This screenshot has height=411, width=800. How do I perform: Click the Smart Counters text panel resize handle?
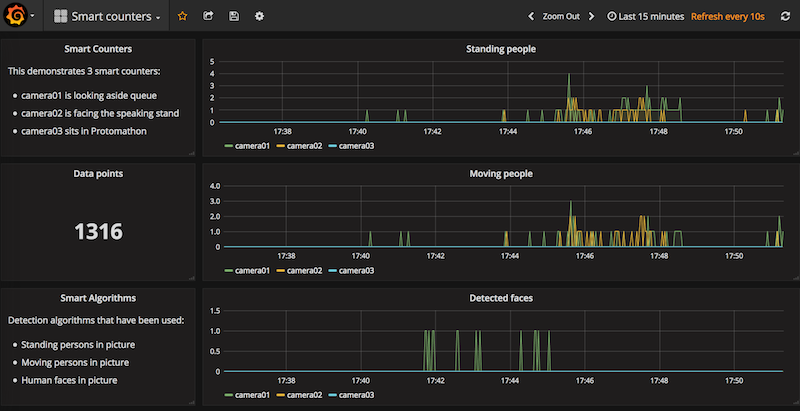coord(192,153)
